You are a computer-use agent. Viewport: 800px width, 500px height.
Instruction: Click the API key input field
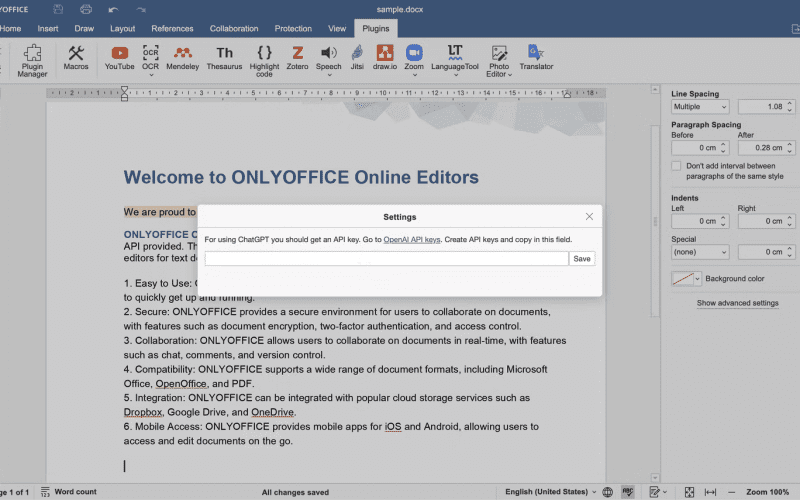point(386,259)
